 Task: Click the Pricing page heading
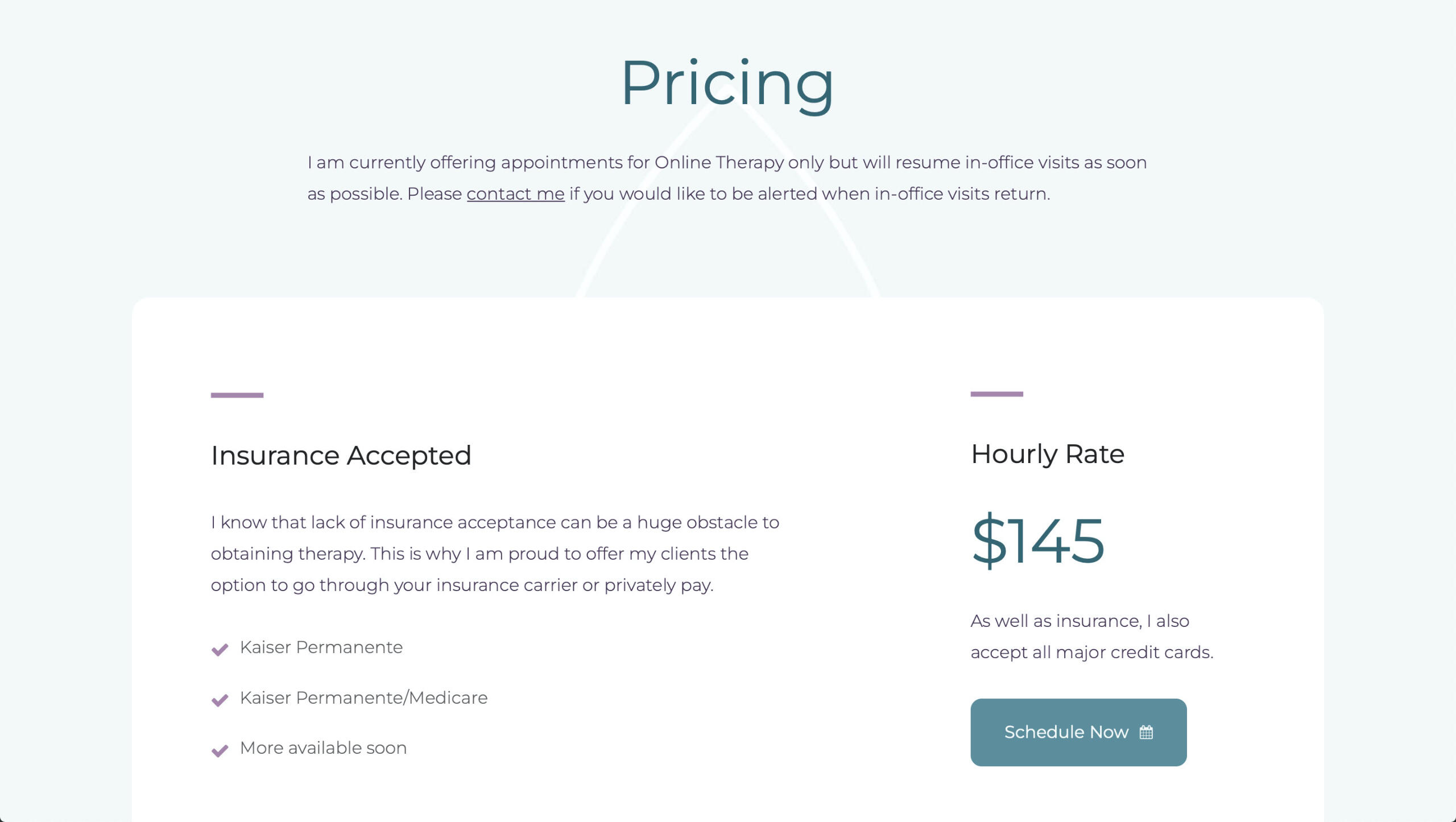pyautogui.click(x=727, y=83)
